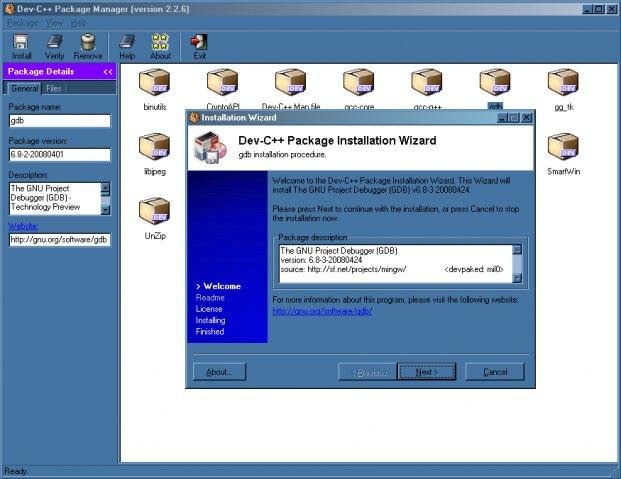Click the Ready status bar text
Screen dimensions: 621x479
click(x=15, y=471)
